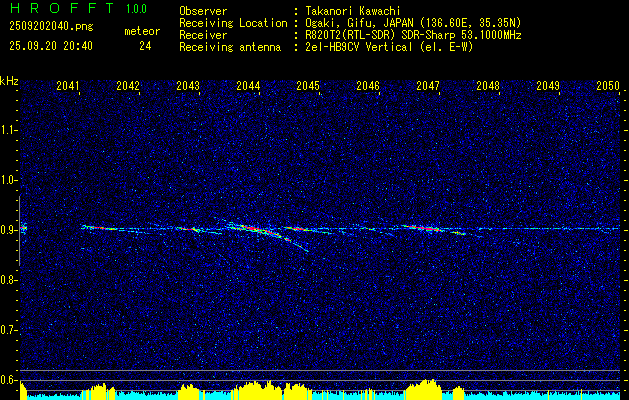The width and height of the screenshot is (629, 400).
Task: Click the red meteor echo near 2047
Action: [423, 228]
